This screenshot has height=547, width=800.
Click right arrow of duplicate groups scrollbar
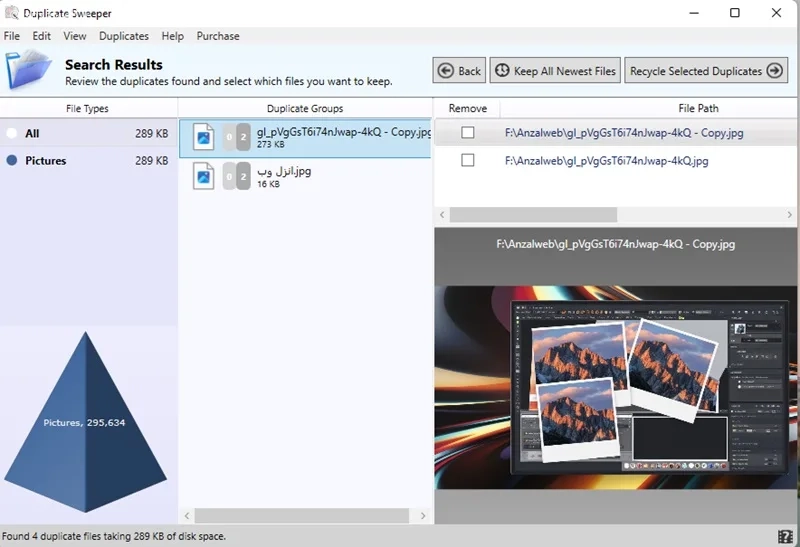tap(423, 516)
